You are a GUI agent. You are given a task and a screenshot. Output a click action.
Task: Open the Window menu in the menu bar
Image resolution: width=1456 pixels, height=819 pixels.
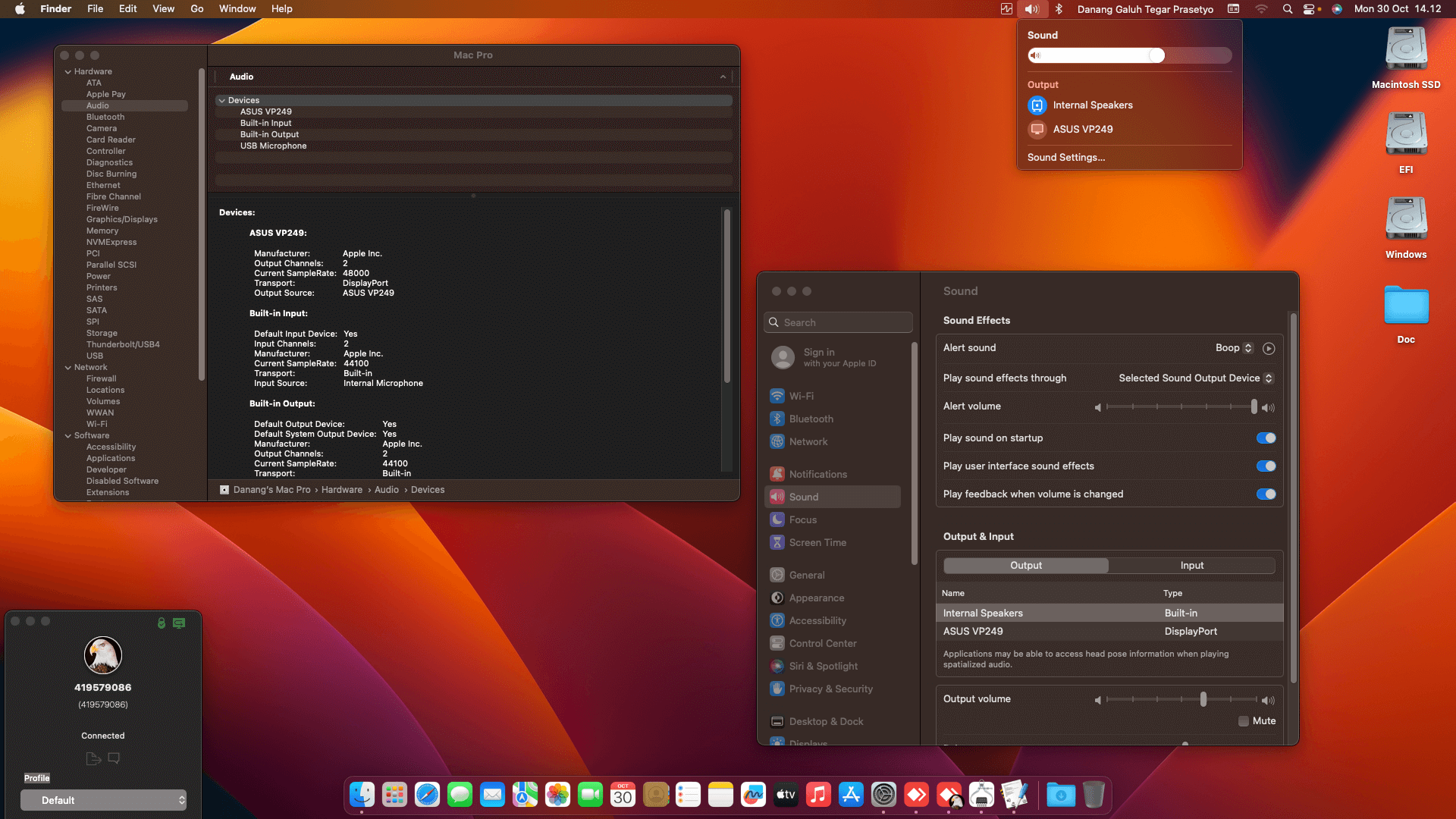tap(237, 9)
